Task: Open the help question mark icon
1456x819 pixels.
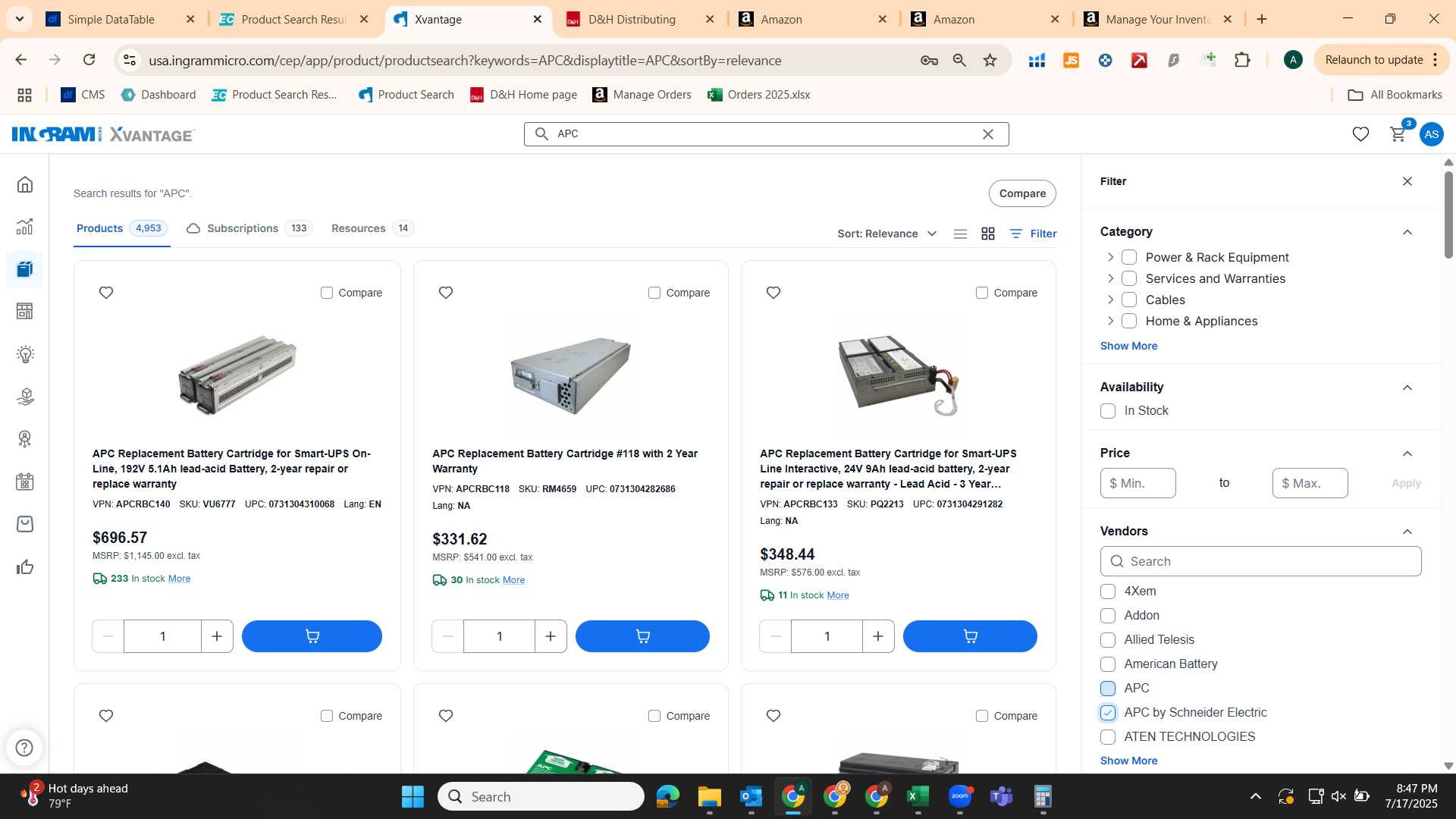Action: tap(24, 748)
